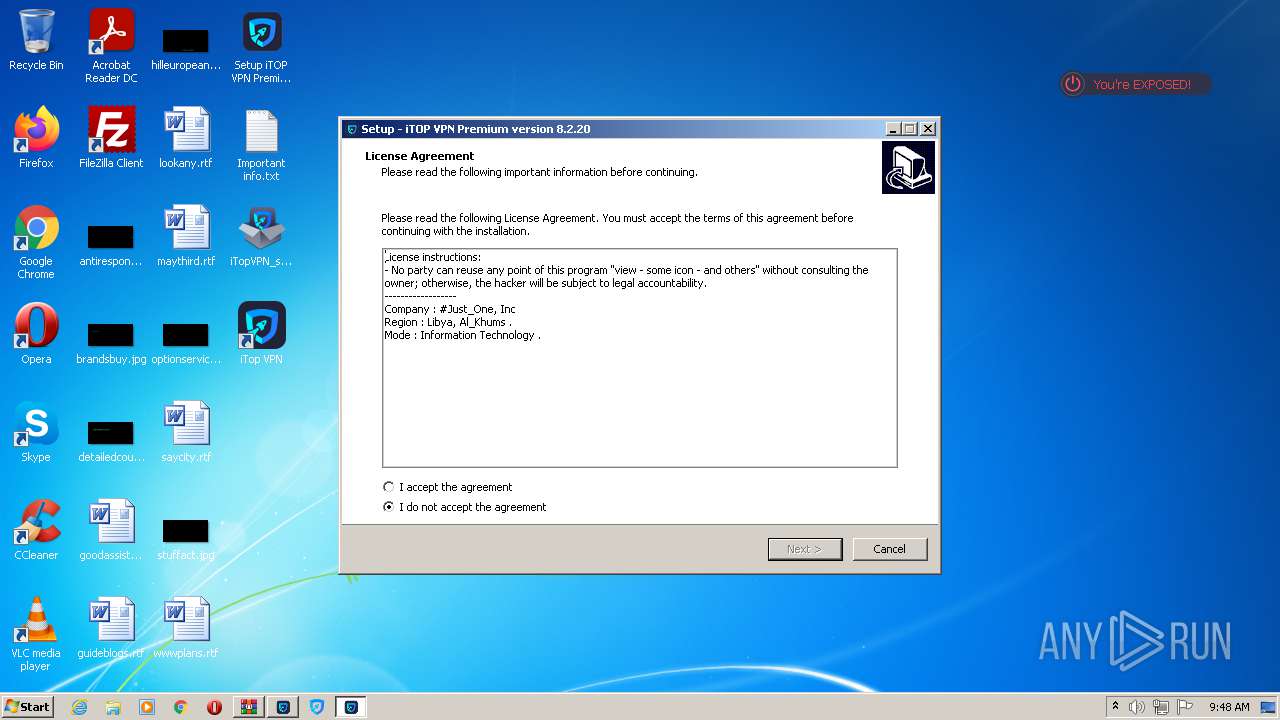Click the active iTOP VPN Setup taskbar button
Image resolution: width=1280 pixels, height=720 pixels.
pyautogui.click(x=351, y=707)
